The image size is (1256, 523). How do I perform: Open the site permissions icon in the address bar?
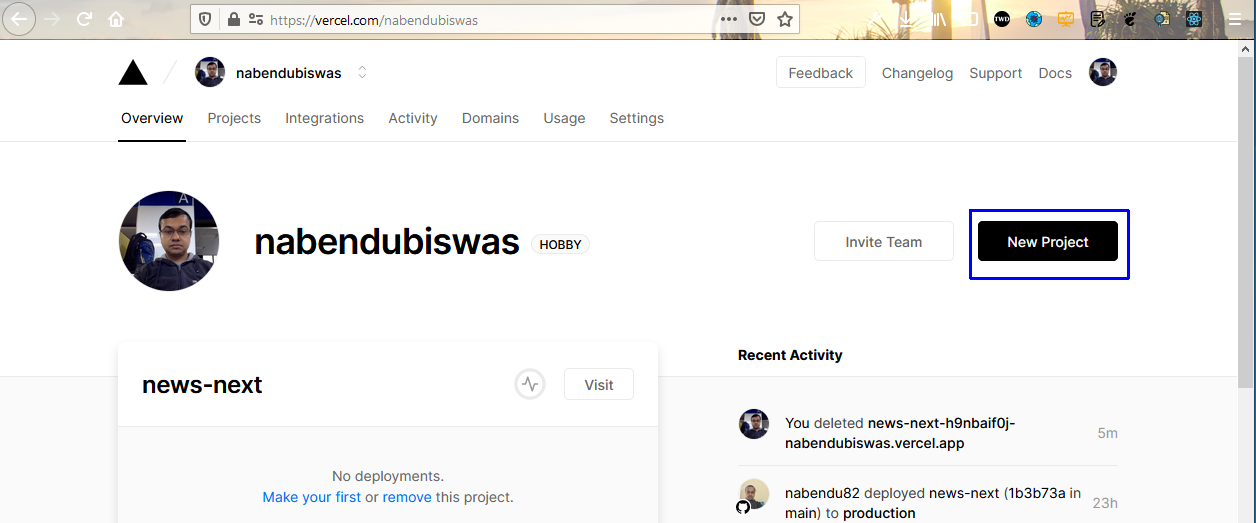[256, 19]
